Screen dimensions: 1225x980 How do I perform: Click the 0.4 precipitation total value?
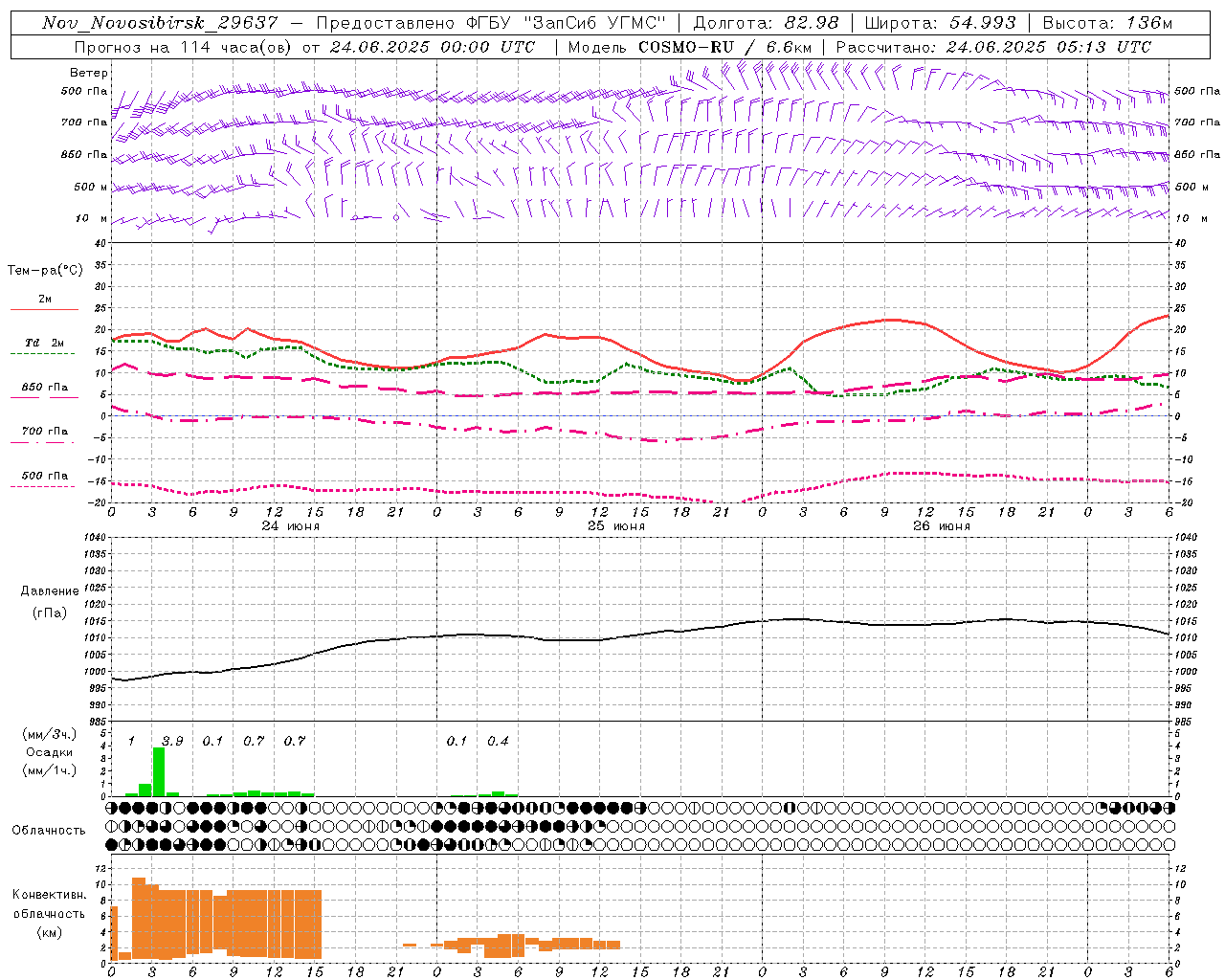pyautogui.click(x=498, y=741)
